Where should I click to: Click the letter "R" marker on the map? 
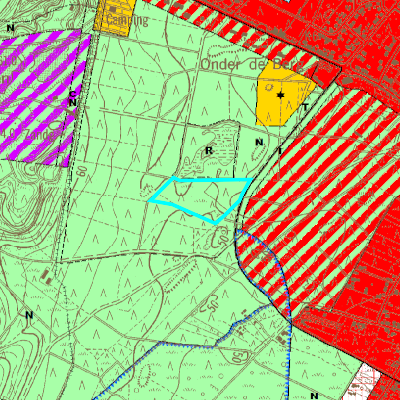(x=209, y=151)
